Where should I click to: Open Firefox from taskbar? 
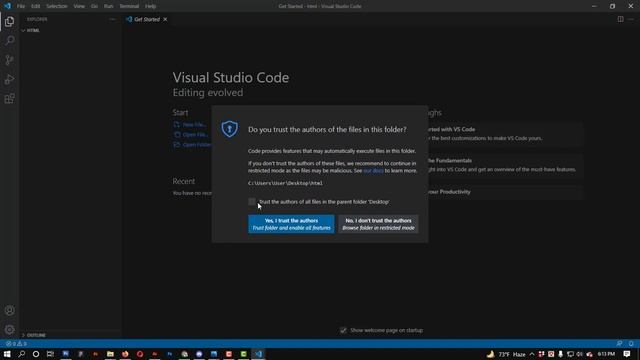point(125,354)
